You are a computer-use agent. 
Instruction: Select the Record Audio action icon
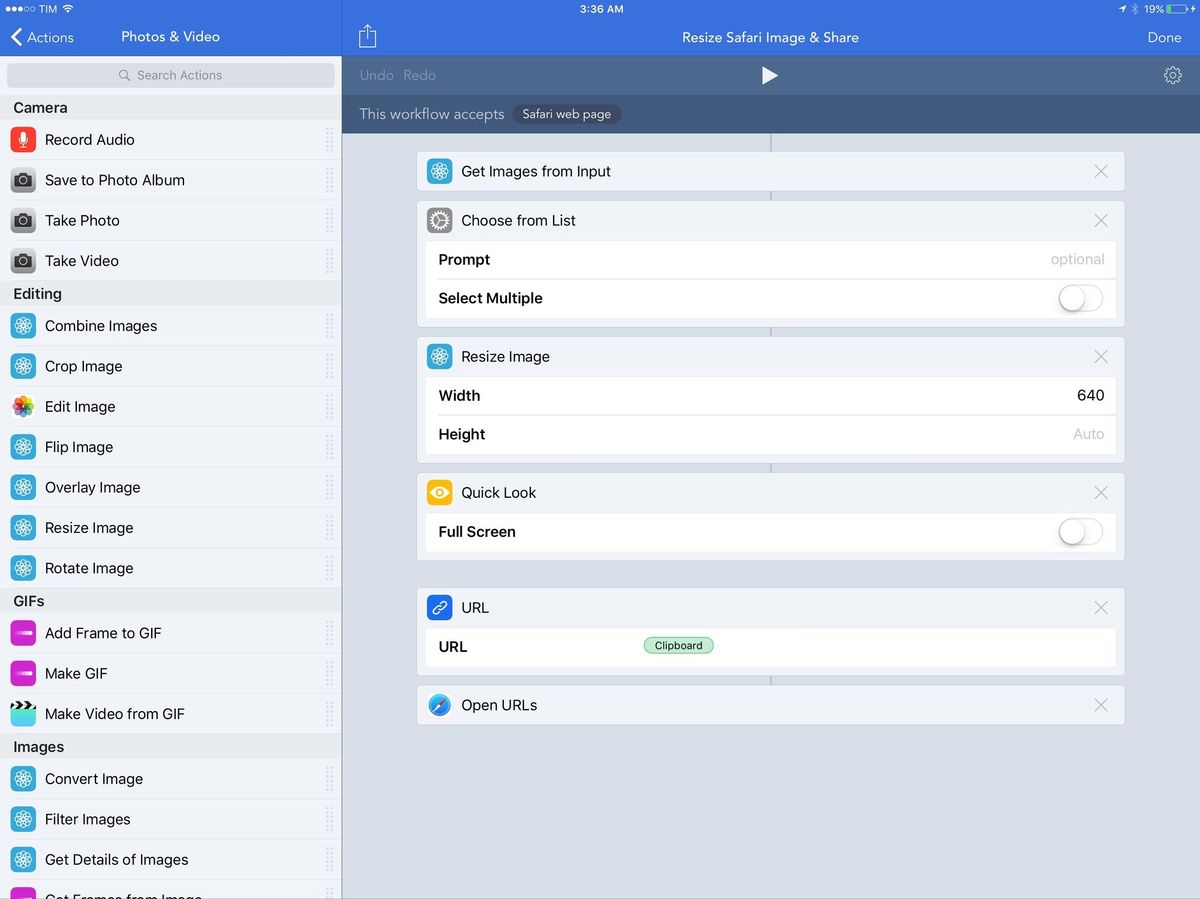click(x=23, y=140)
